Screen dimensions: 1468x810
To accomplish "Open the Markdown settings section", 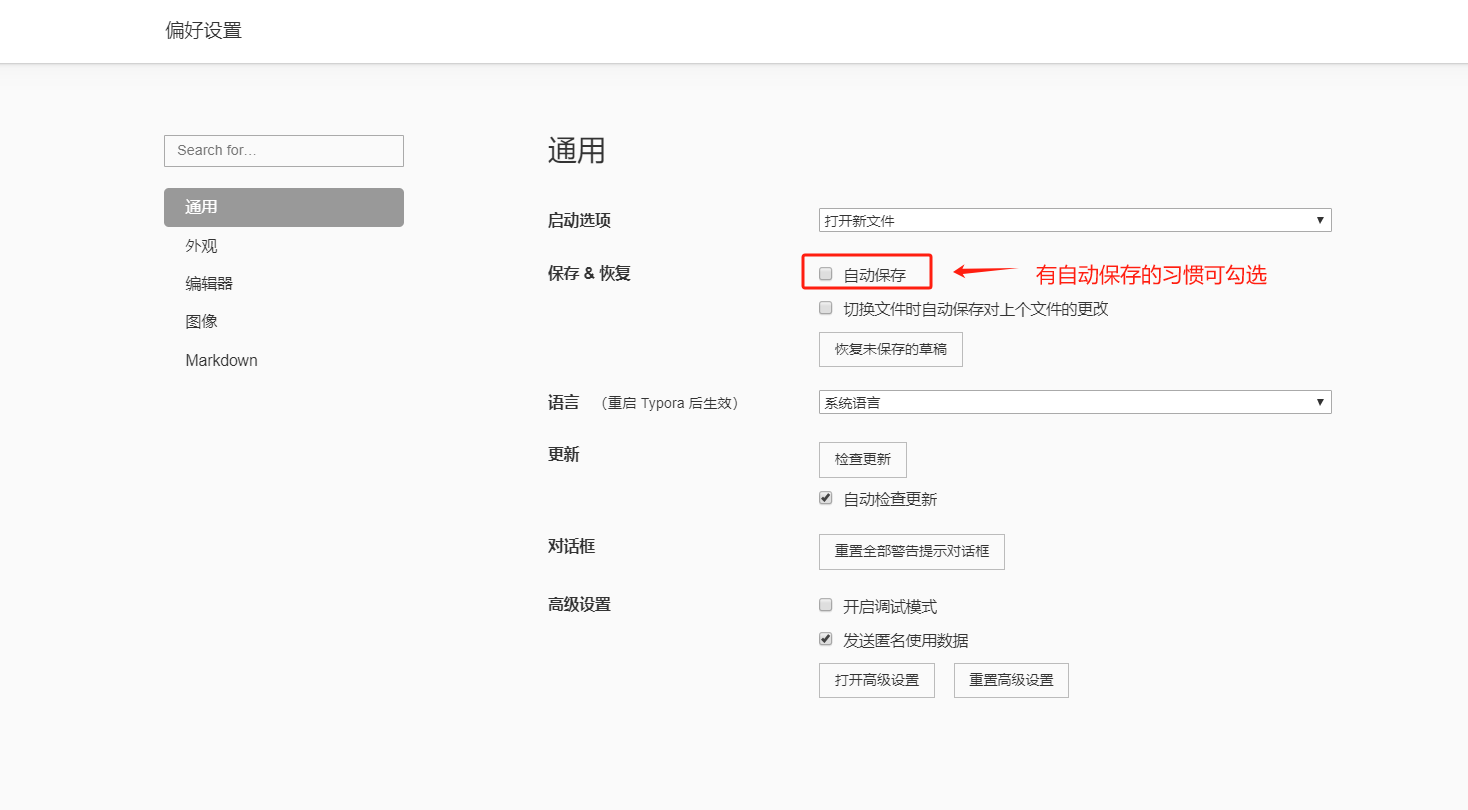I will tap(221, 361).
